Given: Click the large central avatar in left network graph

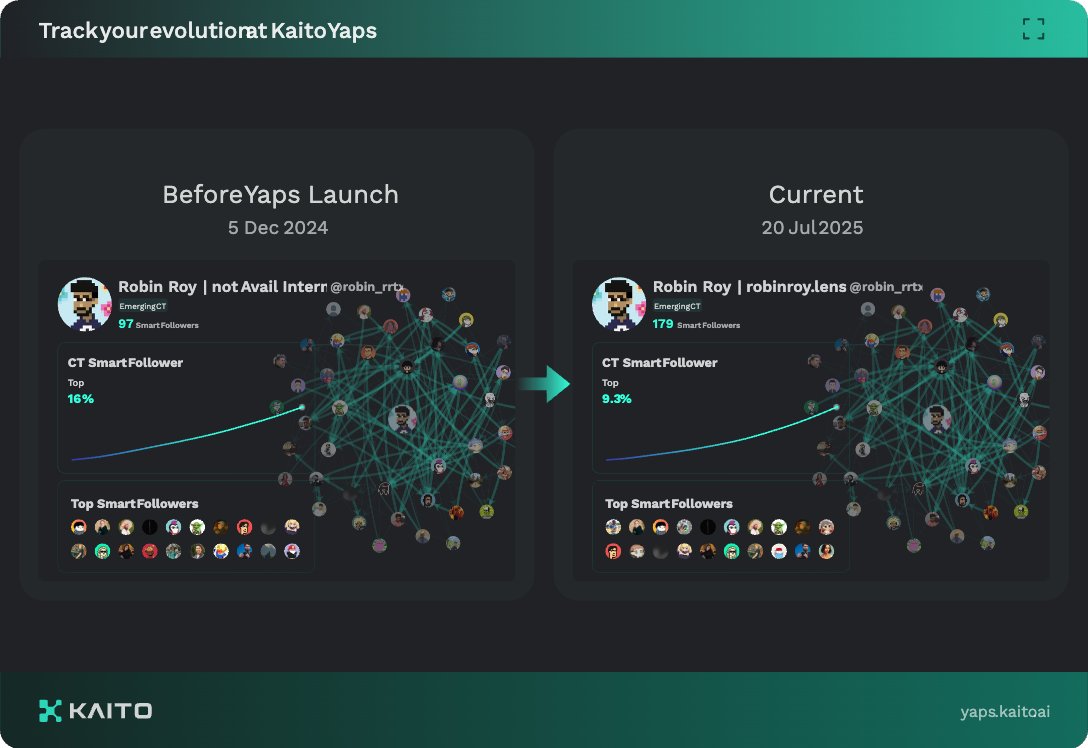Looking at the screenshot, I should tap(402, 419).
